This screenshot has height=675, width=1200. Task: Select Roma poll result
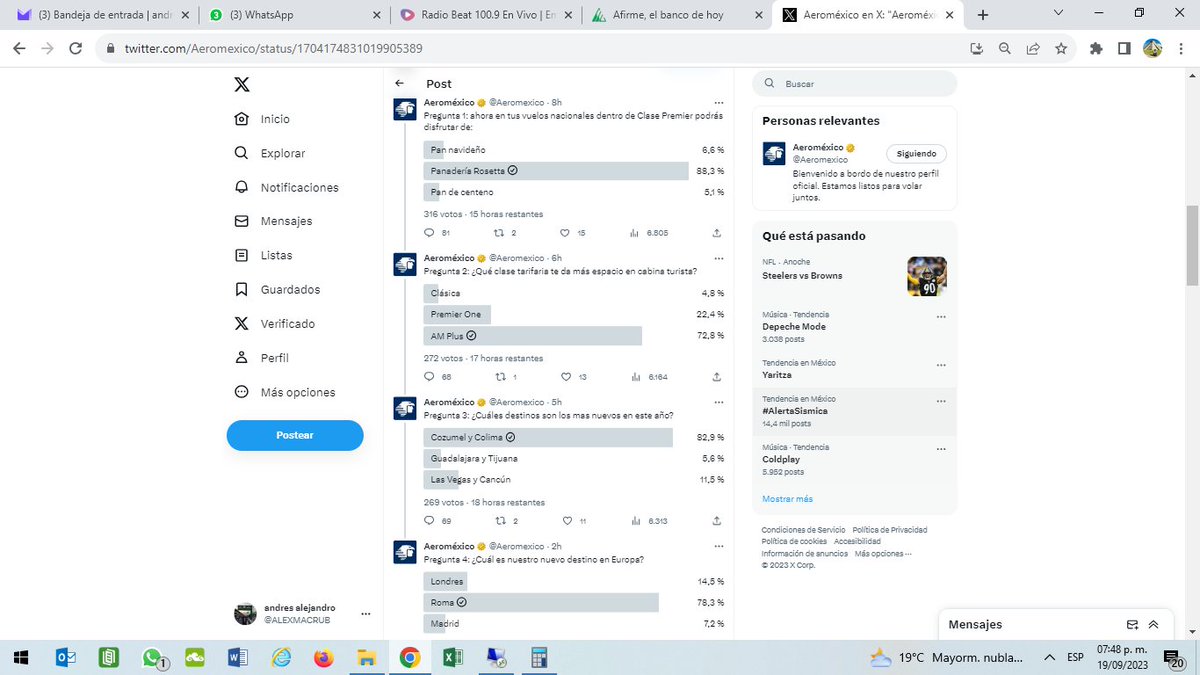(x=574, y=603)
